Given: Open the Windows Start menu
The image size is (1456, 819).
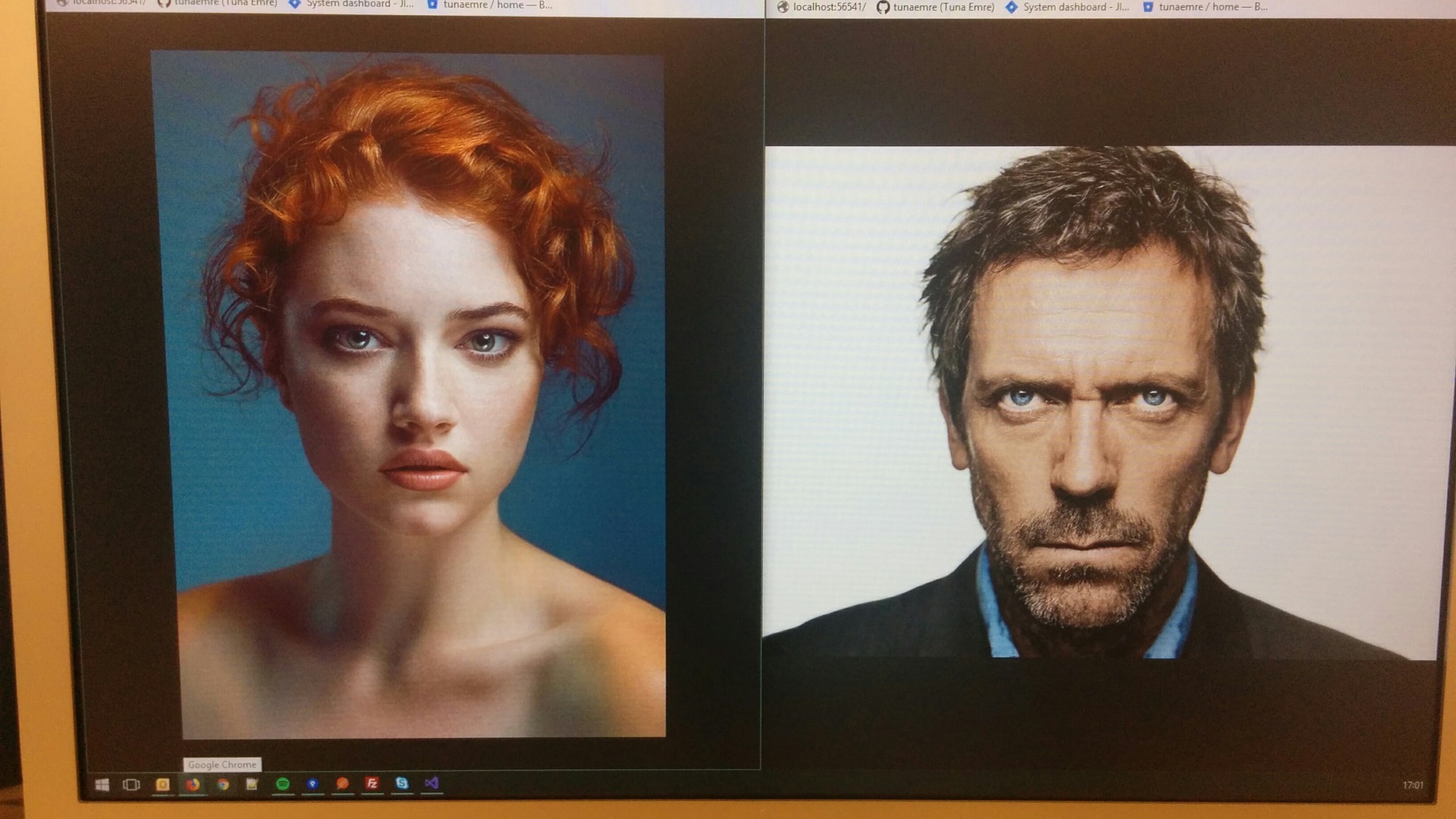Looking at the screenshot, I should coord(103,785).
